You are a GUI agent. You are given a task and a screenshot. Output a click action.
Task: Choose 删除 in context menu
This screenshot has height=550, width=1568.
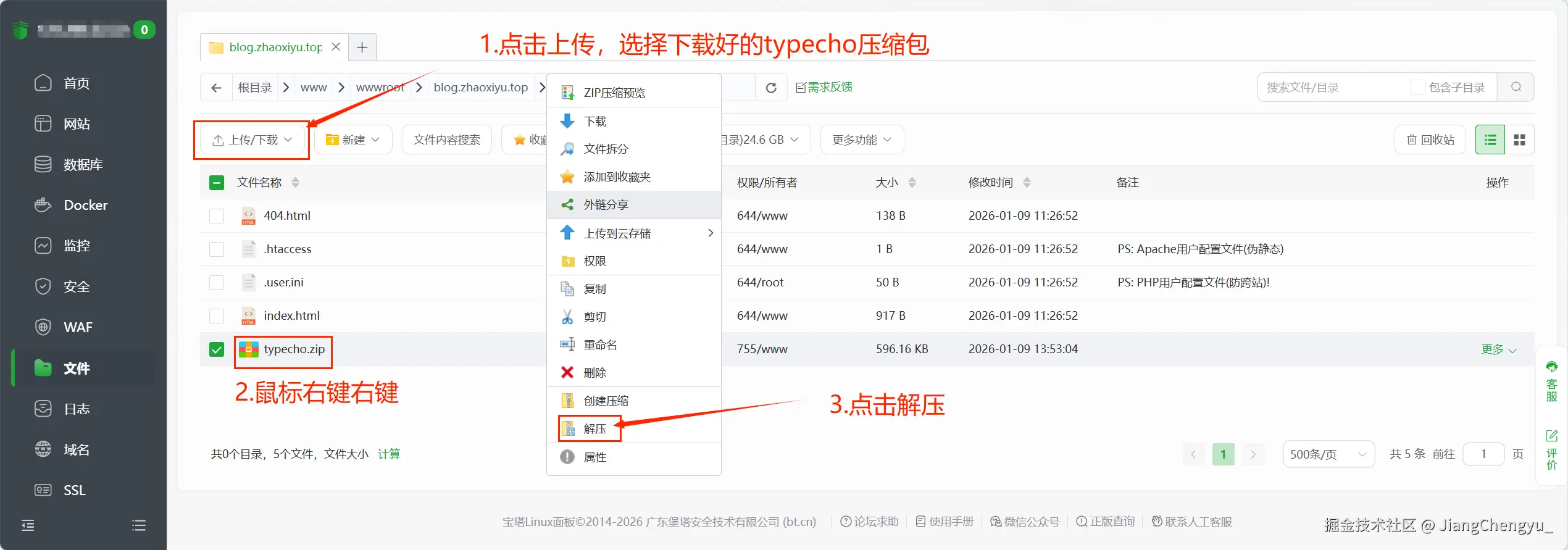(x=634, y=372)
